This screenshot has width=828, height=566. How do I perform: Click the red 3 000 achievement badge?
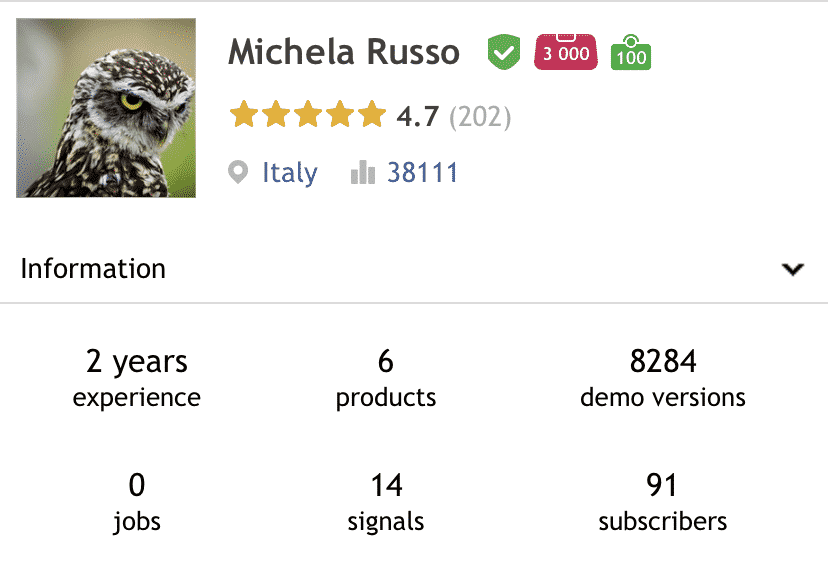[x=566, y=52]
